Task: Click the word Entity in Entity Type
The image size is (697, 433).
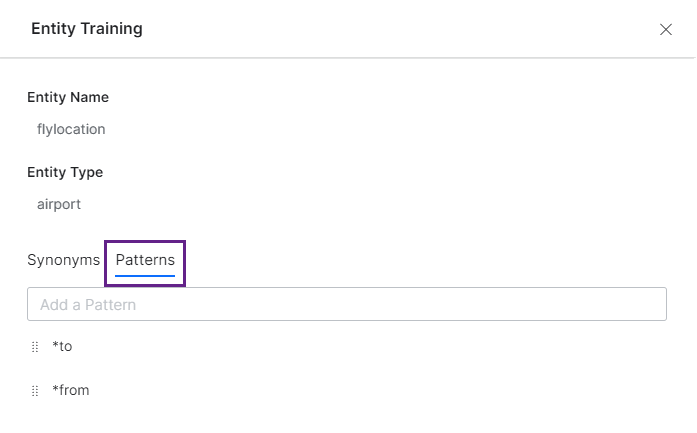Action: 46,172
